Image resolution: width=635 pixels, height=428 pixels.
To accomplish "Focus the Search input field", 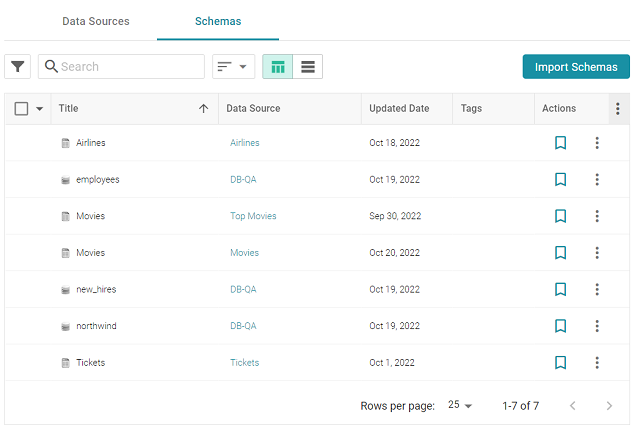I will click(130, 67).
